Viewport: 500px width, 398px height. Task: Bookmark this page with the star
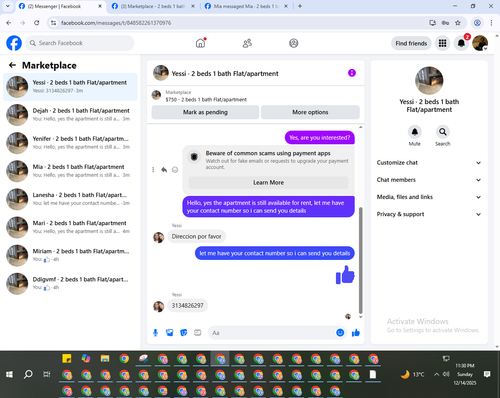458,23
